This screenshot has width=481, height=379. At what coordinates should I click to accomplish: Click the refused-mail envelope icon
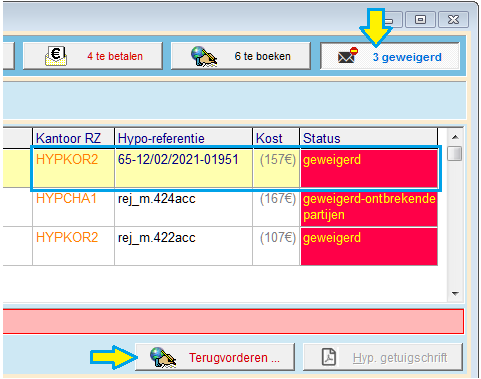pyautogui.click(x=348, y=55)
